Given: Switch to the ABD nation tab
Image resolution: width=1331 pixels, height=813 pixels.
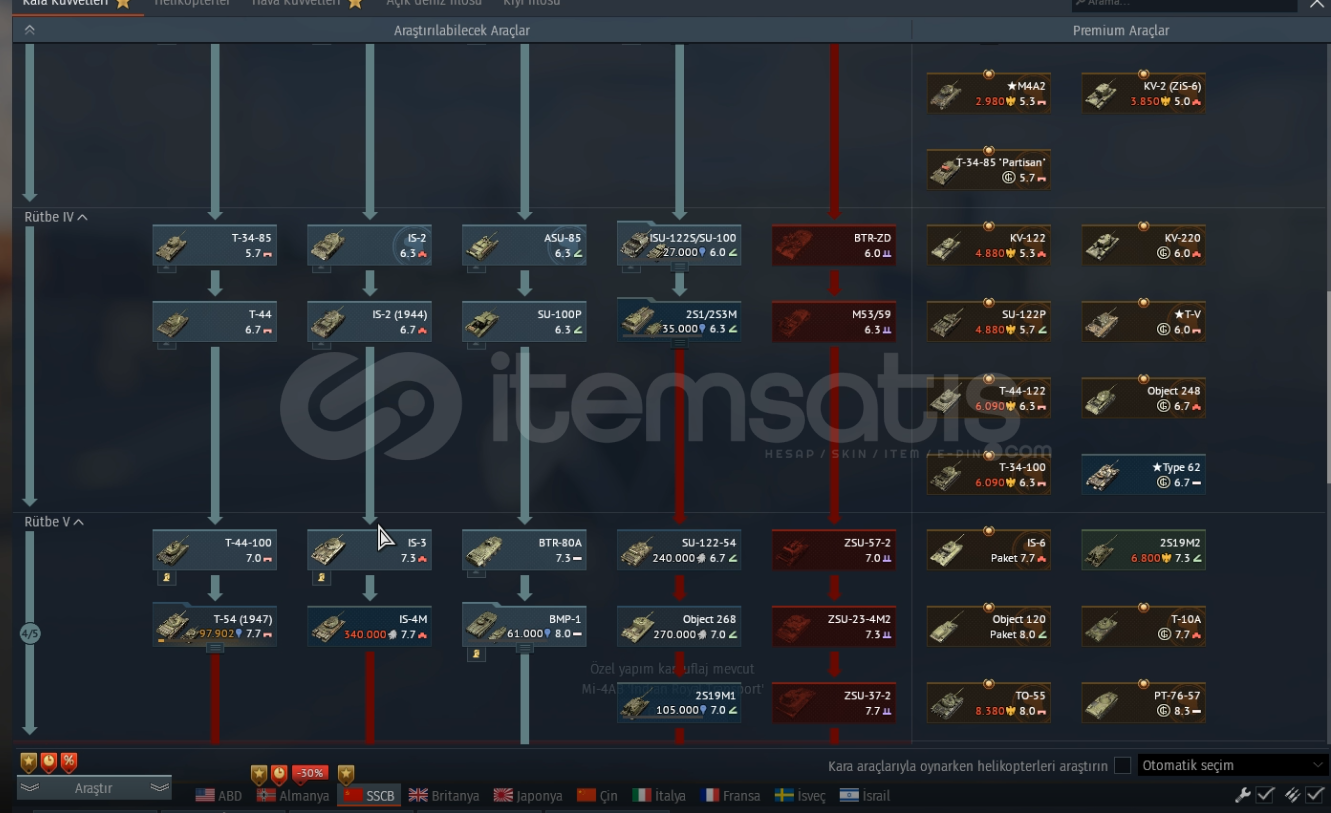Looking at the screenshot, I should pyautogui.click(x=219, y=796).
